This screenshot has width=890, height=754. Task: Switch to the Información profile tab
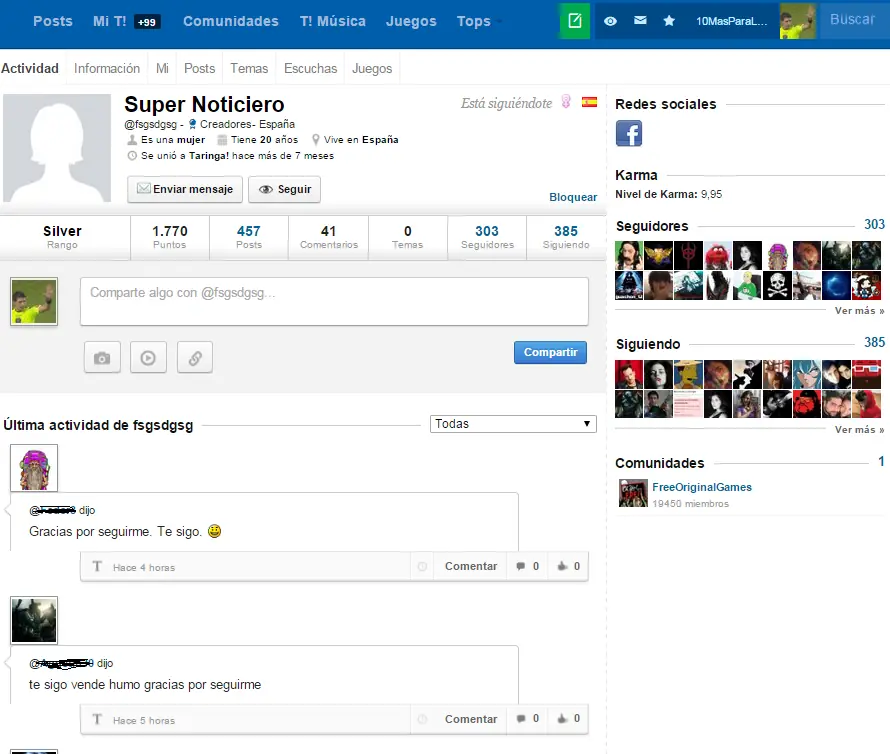107,68
